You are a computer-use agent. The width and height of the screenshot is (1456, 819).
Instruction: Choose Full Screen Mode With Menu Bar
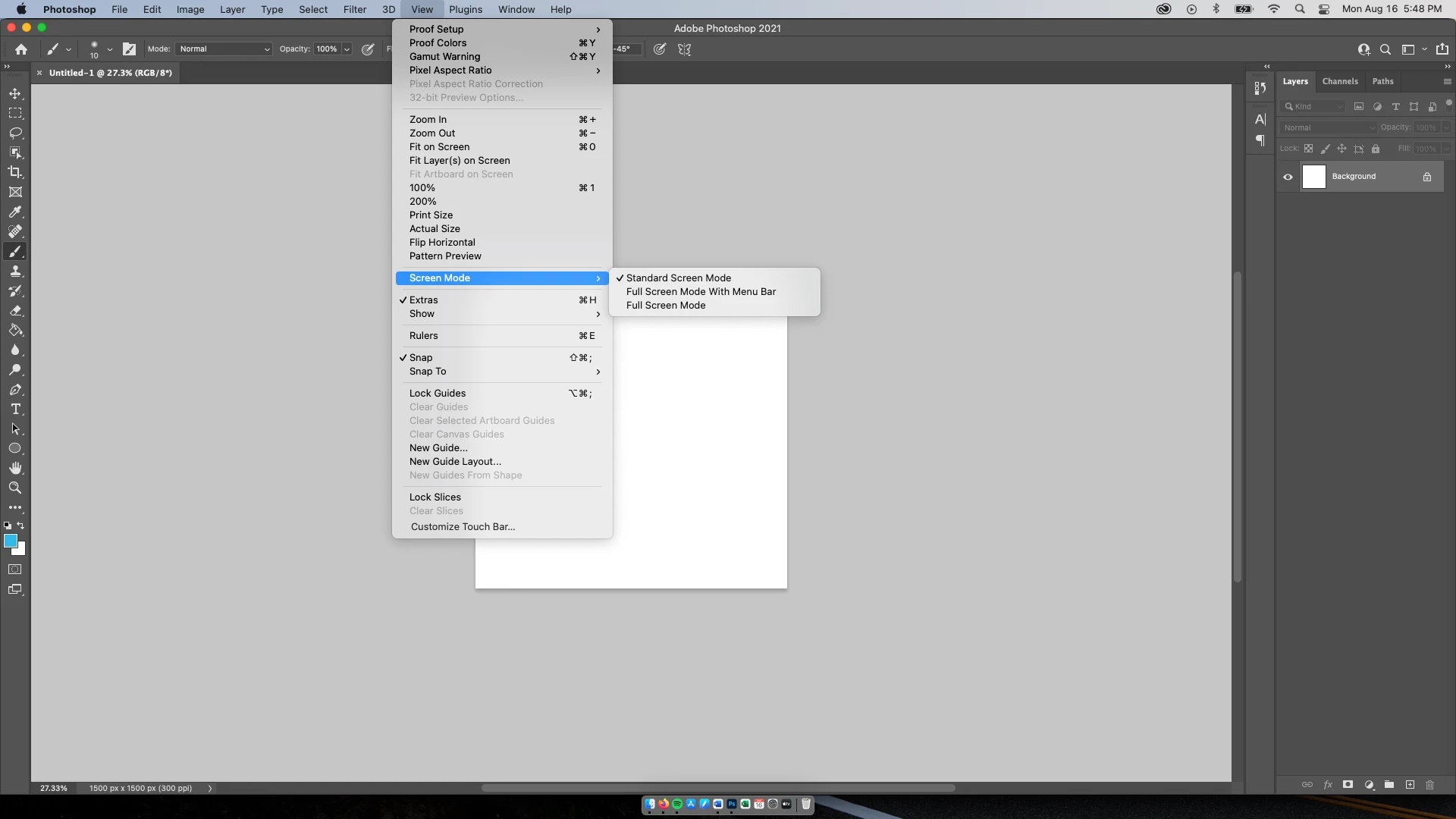point(701,291)
